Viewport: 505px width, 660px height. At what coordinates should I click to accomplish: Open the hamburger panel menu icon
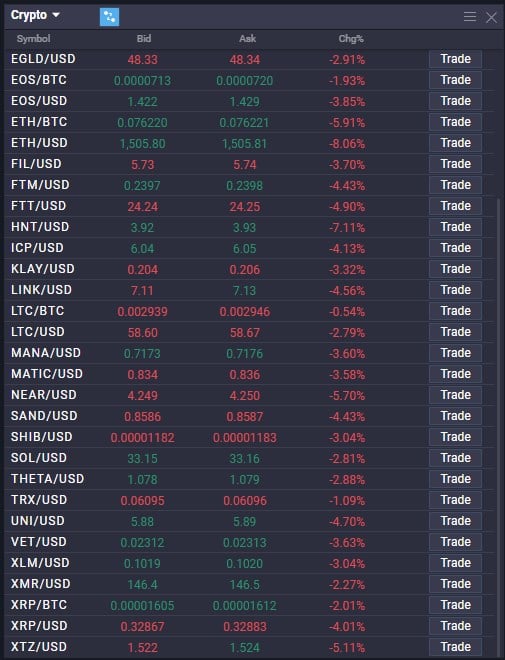tap(470, 17)
